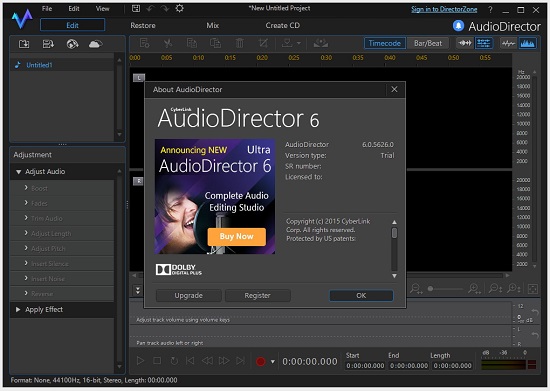Click the 0:30 timeline ruler mark
Viewport: 550px width, 391px height.
(326, 58)
